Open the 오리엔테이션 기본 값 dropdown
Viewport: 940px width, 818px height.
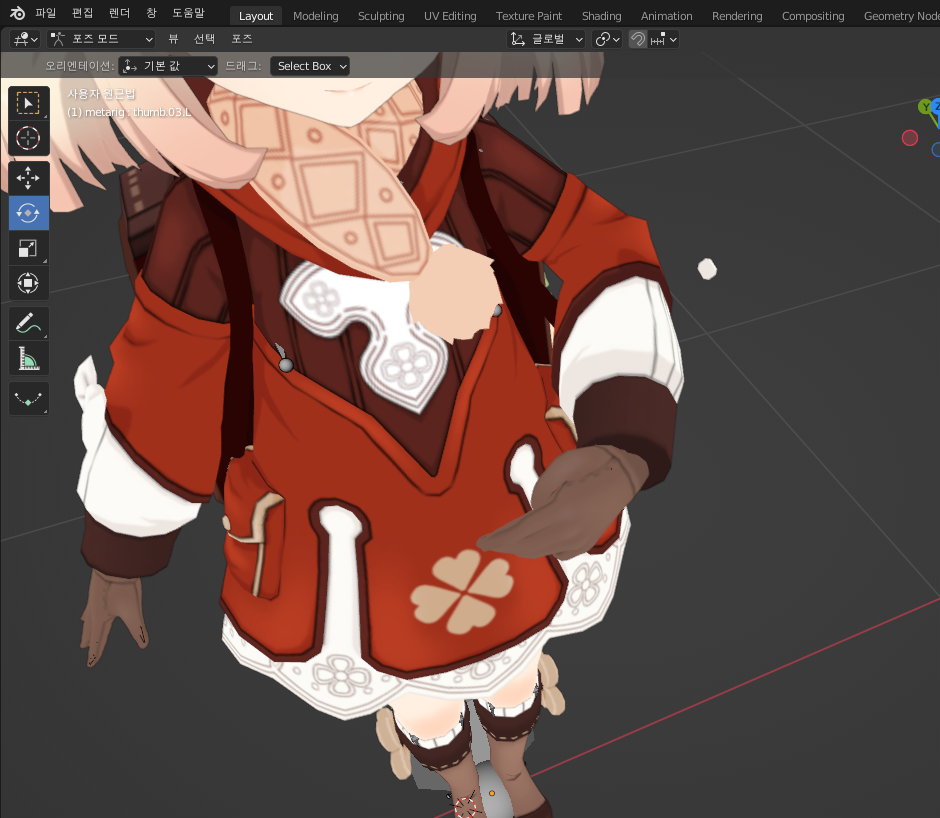pyautogui.click(x=167, y=66)
